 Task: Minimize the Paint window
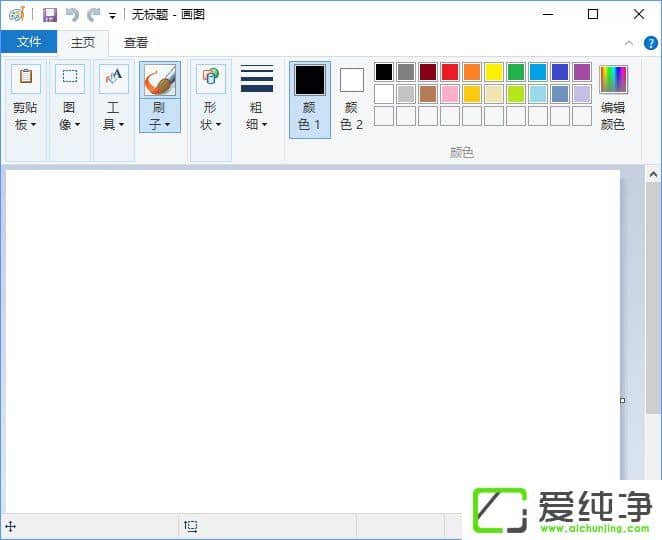coord(548,14)
